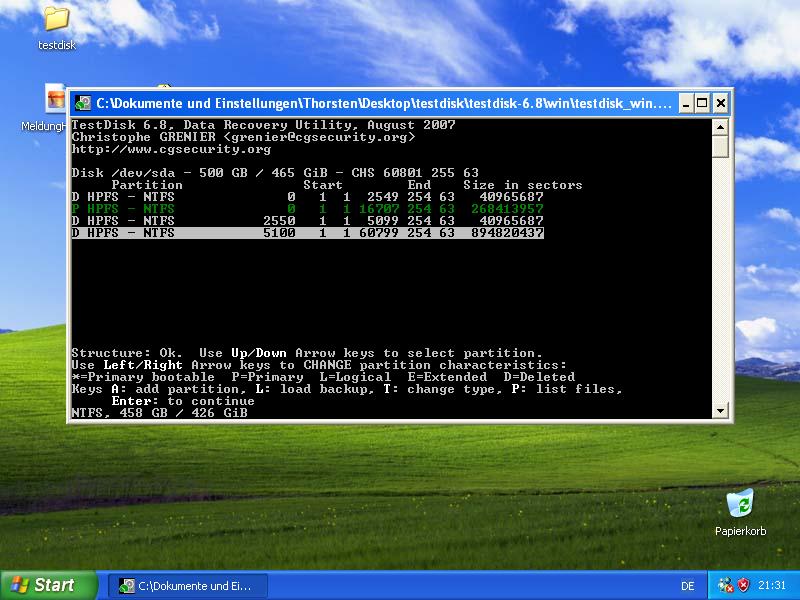Click the TestDisk console title bar icon
The image size is (800, 600).
tap(83, 104)
